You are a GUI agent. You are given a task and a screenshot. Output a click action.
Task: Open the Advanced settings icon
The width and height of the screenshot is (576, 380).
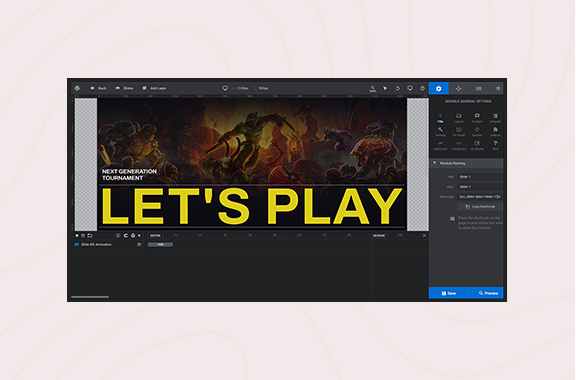(x=440, y=146)
